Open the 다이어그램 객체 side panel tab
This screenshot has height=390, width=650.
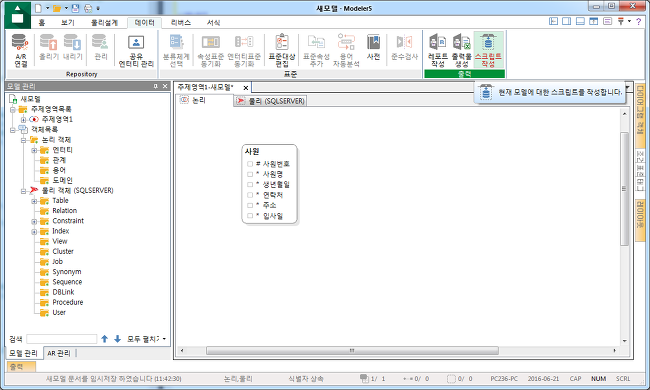[640, 115]
